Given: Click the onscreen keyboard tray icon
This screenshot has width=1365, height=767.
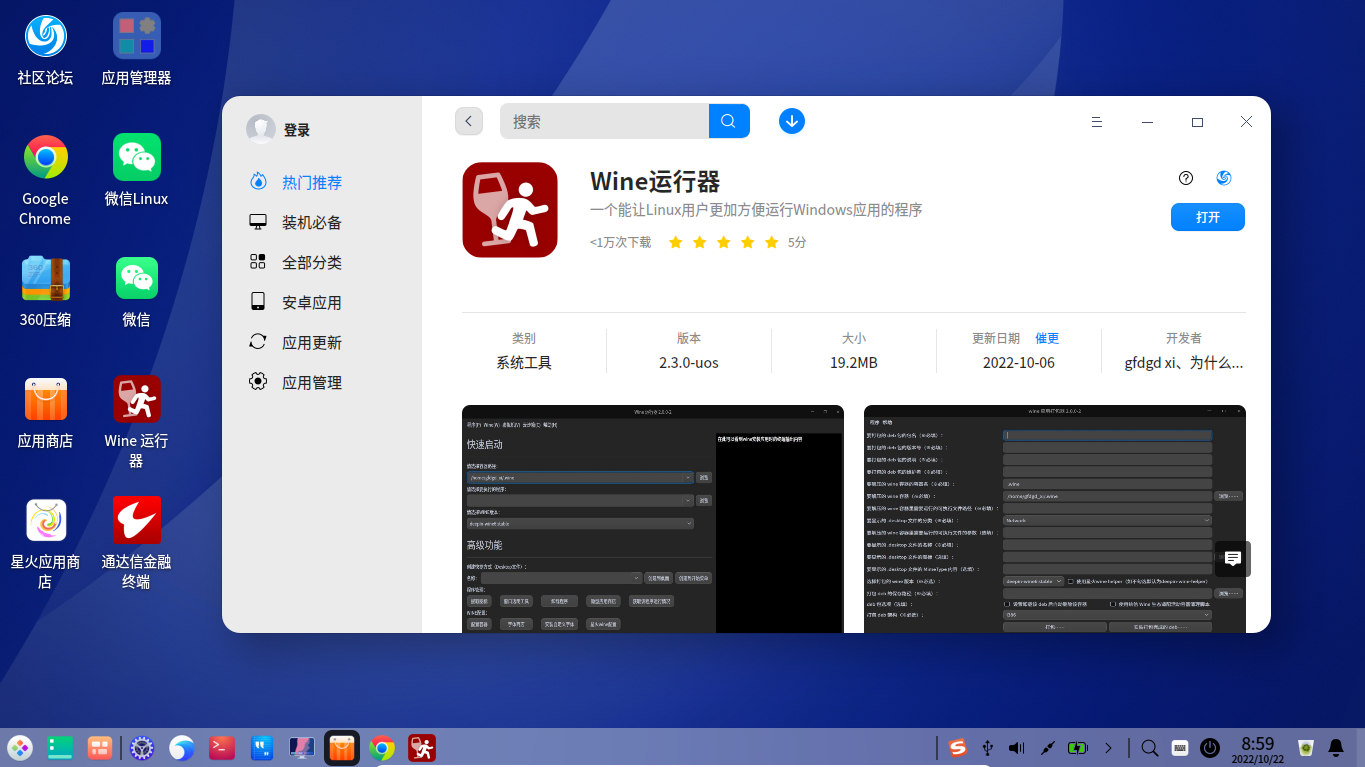Looking at the screenshot, I should point(1180,747).
